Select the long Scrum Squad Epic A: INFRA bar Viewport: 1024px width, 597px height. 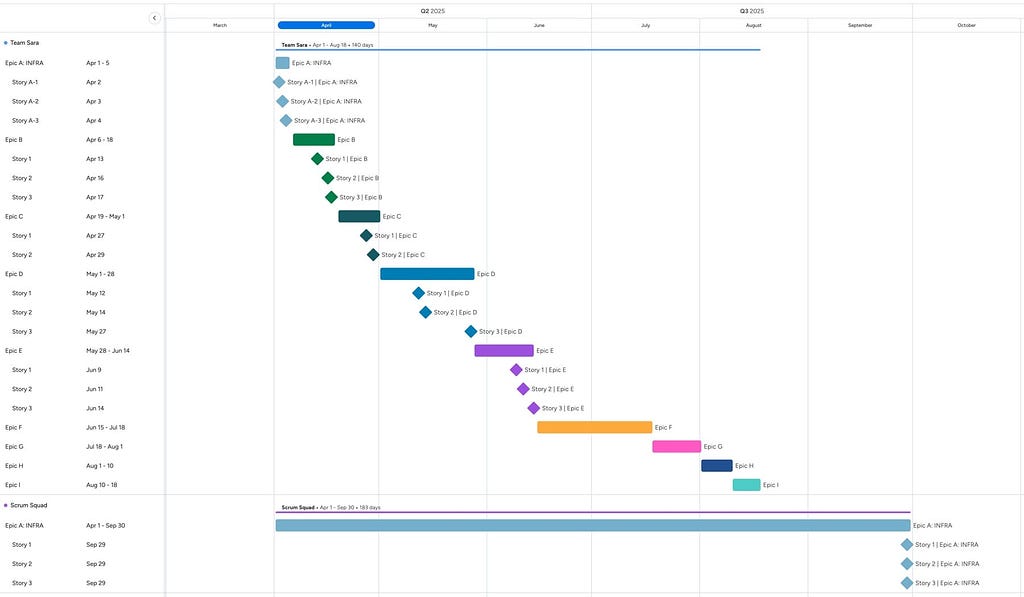coord(593,525)
